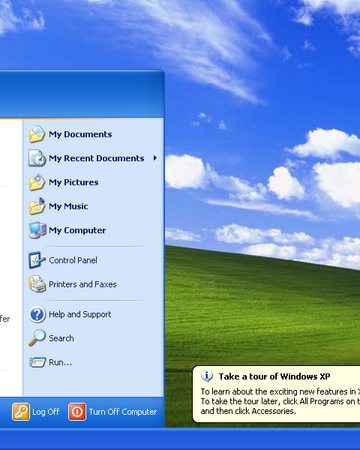Click the Log Off key icon
360x450 pixels.
point(21,412)
